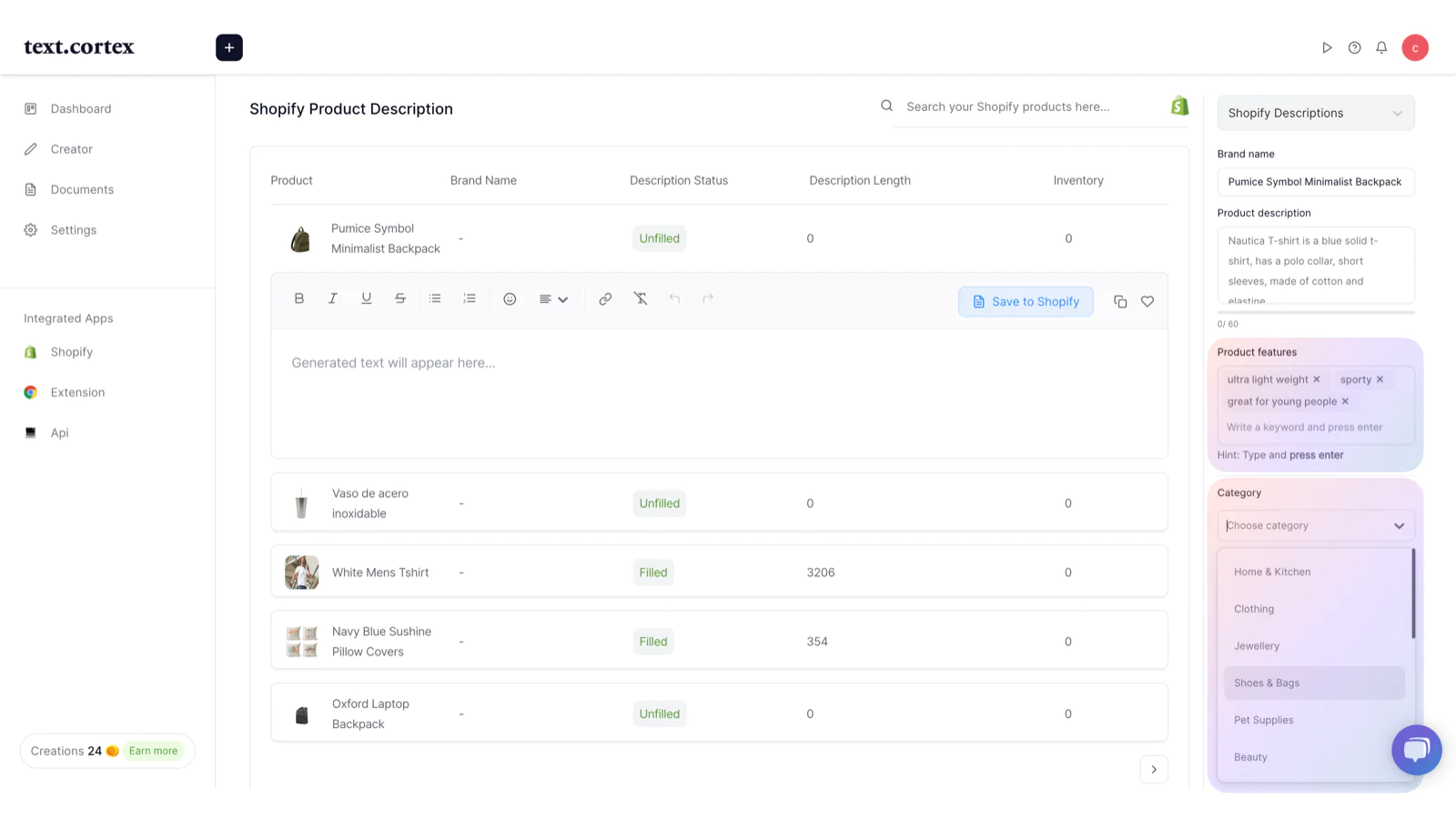Remove the 'sporty' feature tag
Image resolution: width=1456 pixels, height=819 pixels.
click(1380, 379)
